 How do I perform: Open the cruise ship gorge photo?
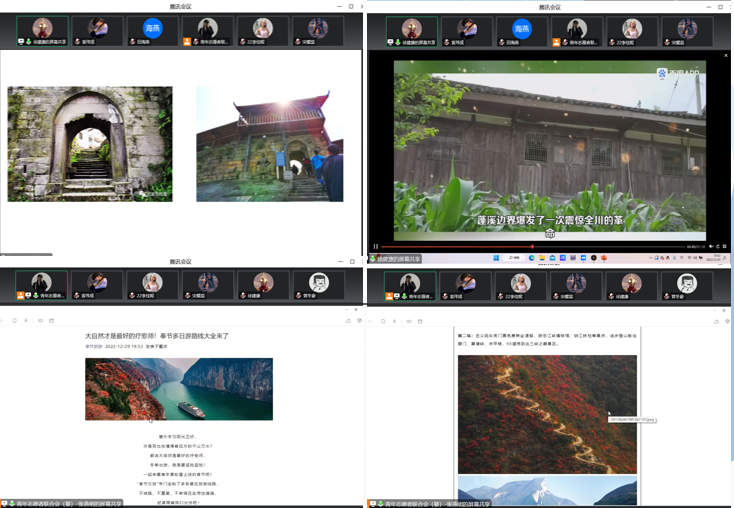178,389
